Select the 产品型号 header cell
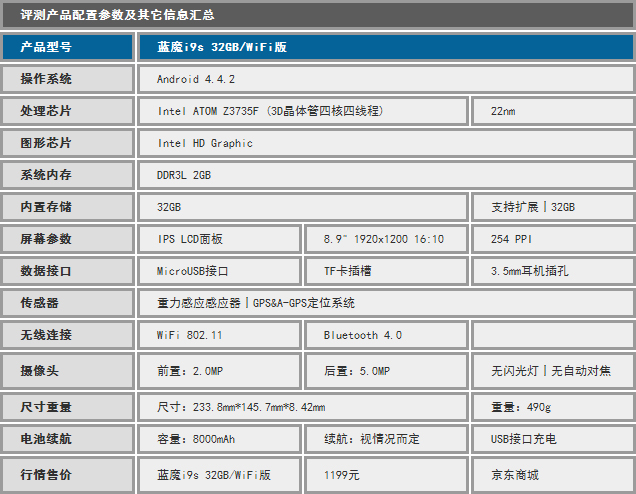The height and width of the screenshot is (494, 636). [x=66, y=47]
